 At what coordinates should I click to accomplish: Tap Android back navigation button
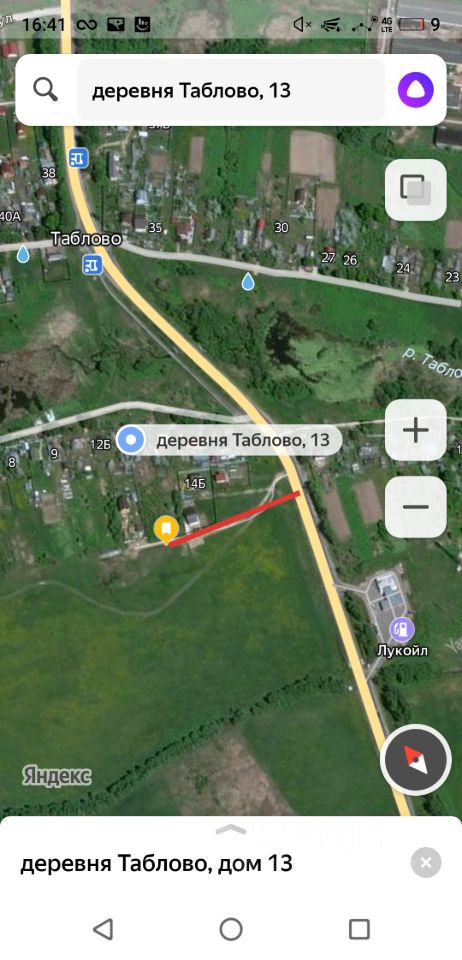[x=103, y=929]
